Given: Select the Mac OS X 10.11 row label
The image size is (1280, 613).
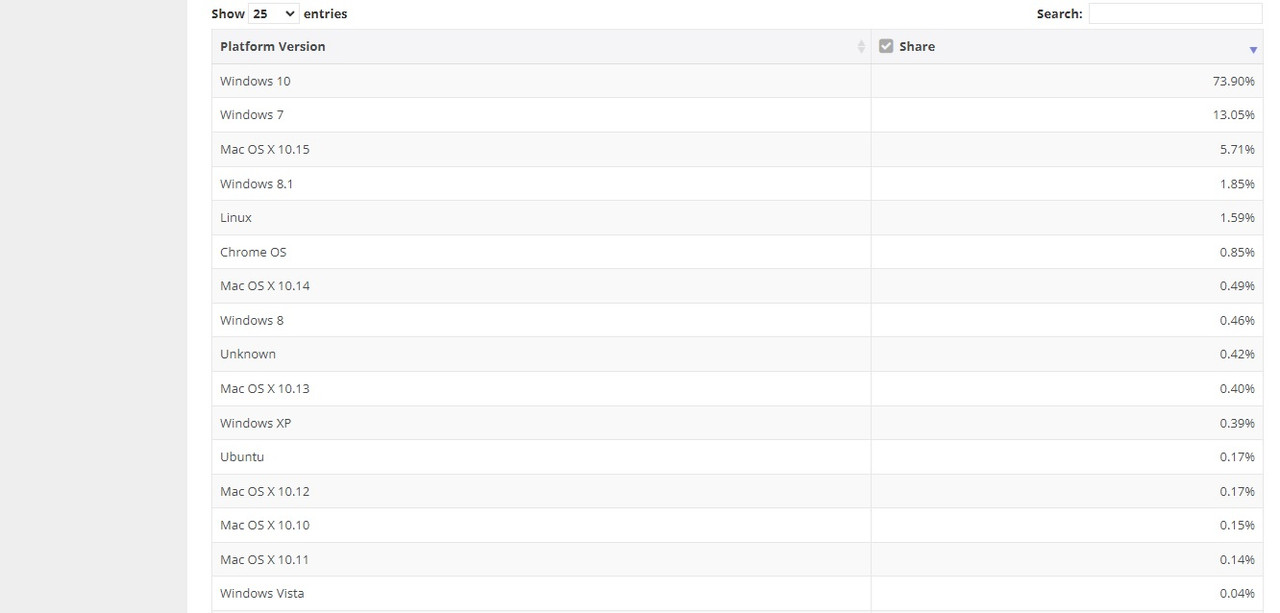Looking at the screenshot, I should coord(265,560).
